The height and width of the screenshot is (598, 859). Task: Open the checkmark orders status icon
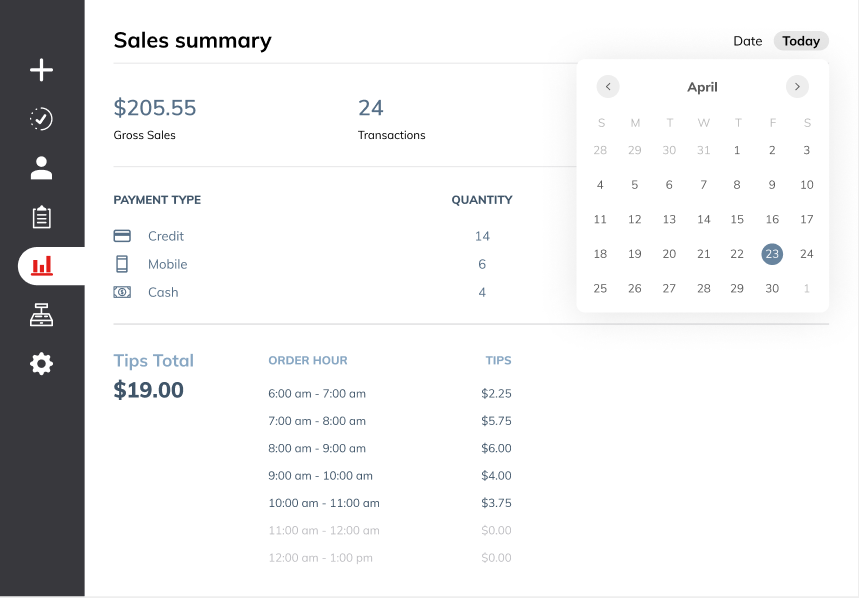coord(42,119)
